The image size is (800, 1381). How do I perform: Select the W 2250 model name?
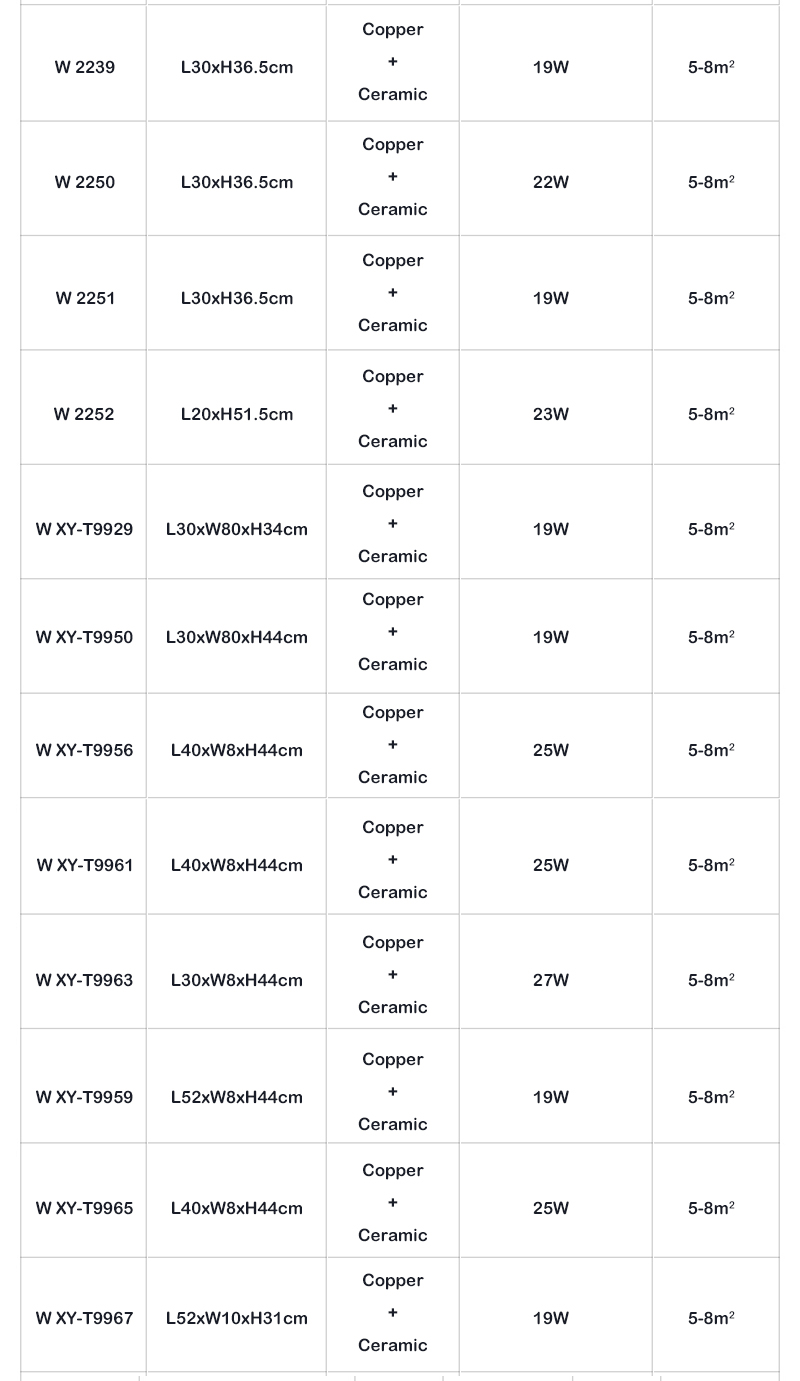click(85, 183)
